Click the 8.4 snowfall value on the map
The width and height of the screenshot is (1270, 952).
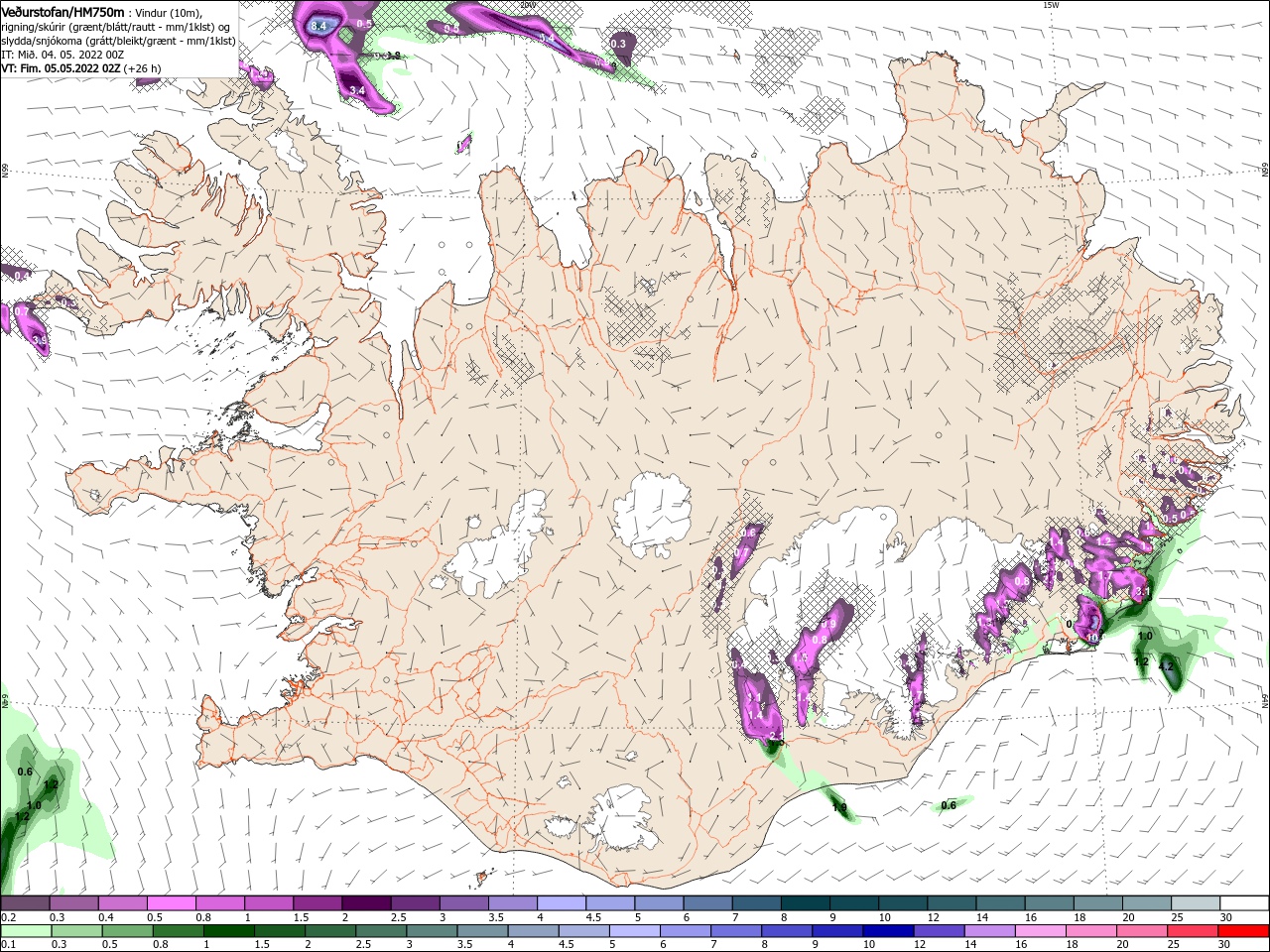click(x=318, y=25)
